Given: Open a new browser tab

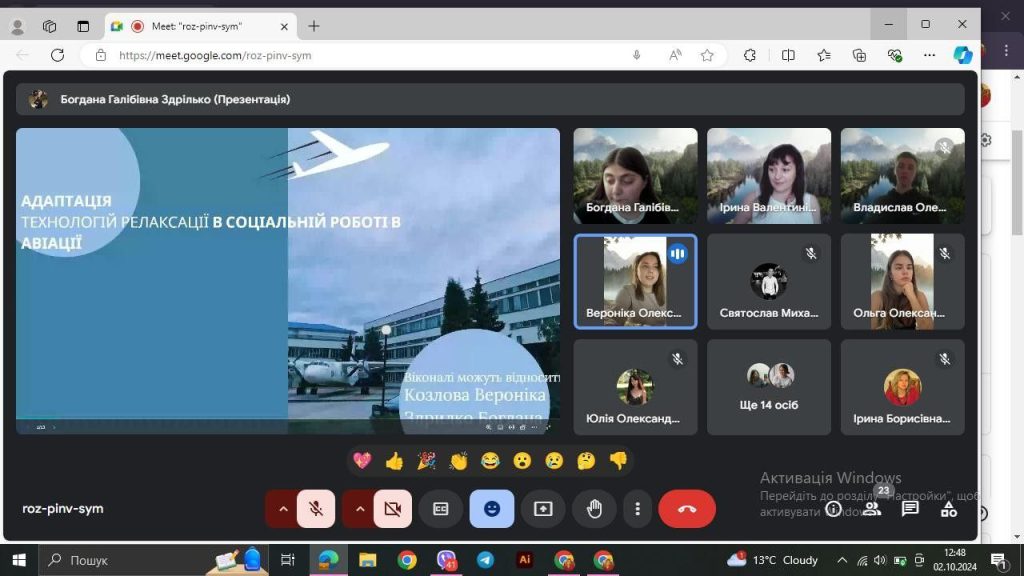Looking at the screenshot, I should tap(314, 26).
